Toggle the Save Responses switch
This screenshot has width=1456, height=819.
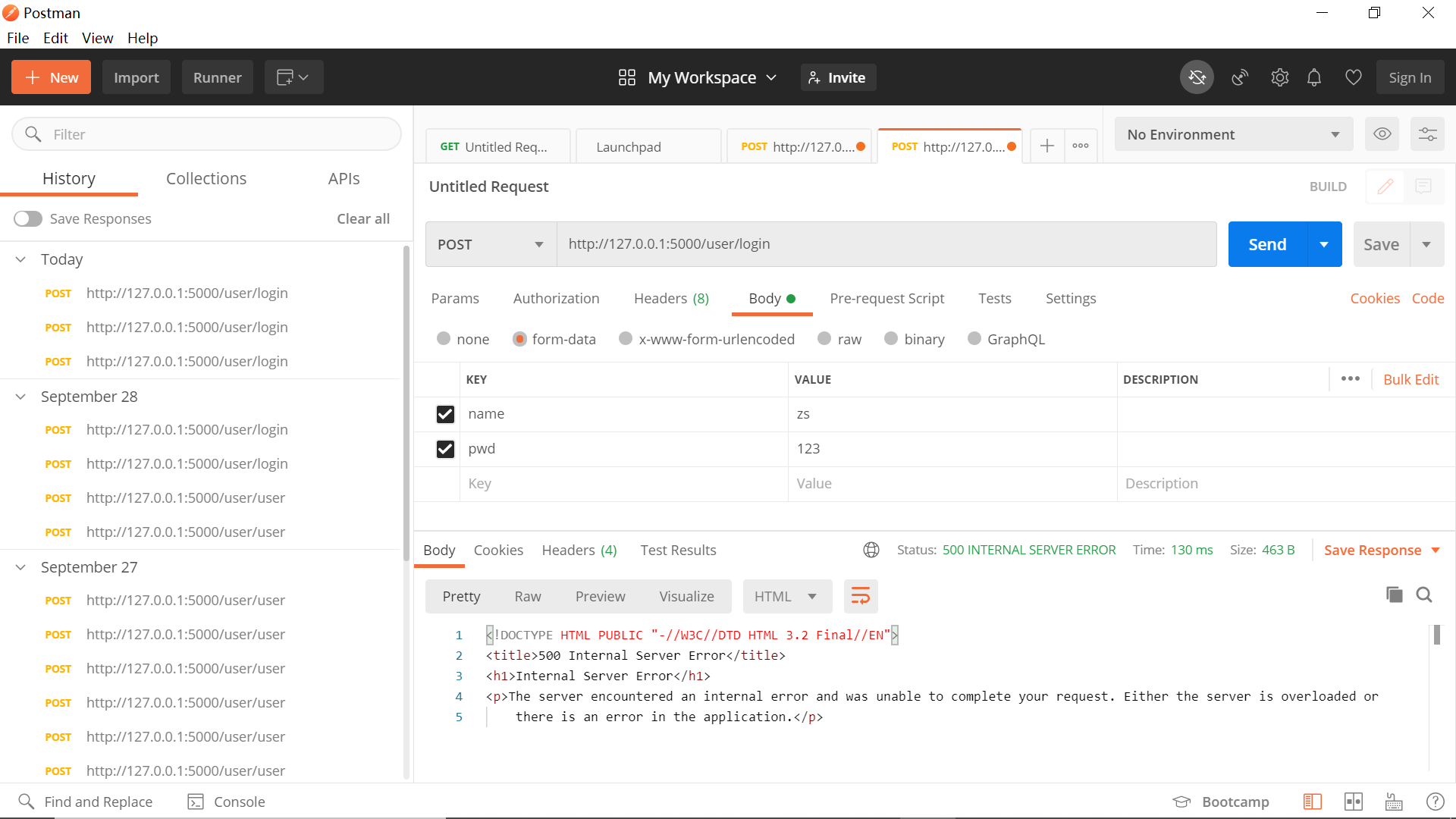(x=28, y=218)
